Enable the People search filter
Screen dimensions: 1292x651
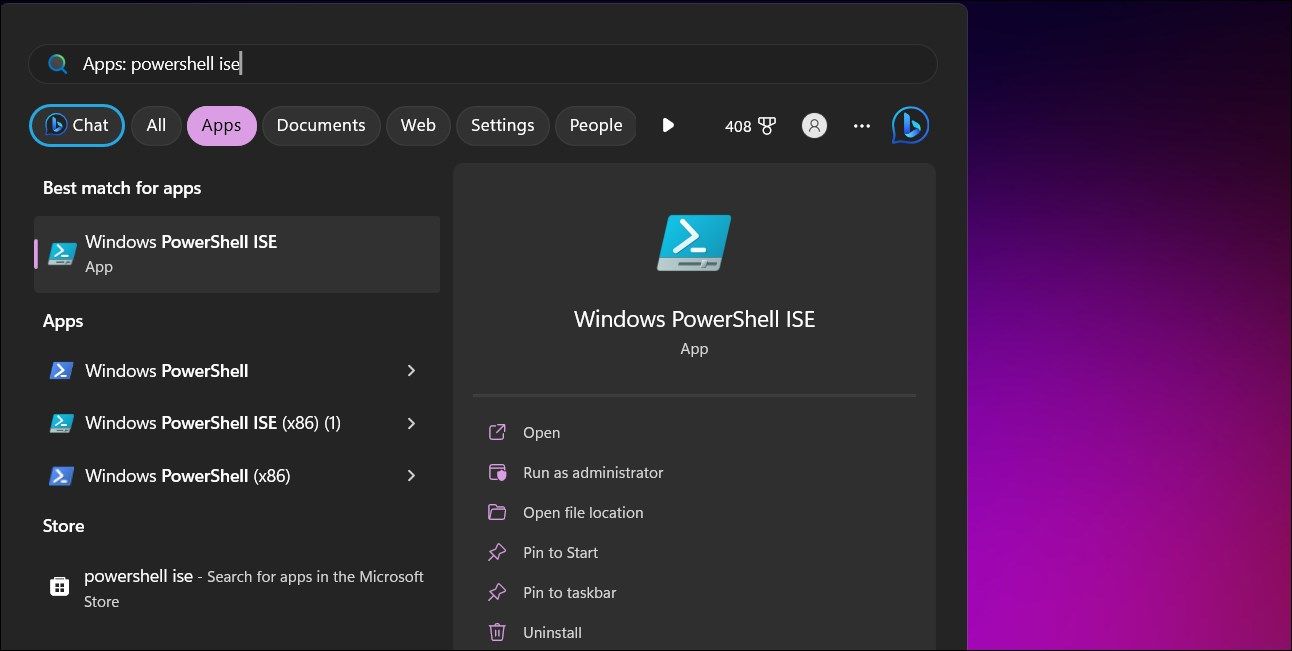pos(596,125)
